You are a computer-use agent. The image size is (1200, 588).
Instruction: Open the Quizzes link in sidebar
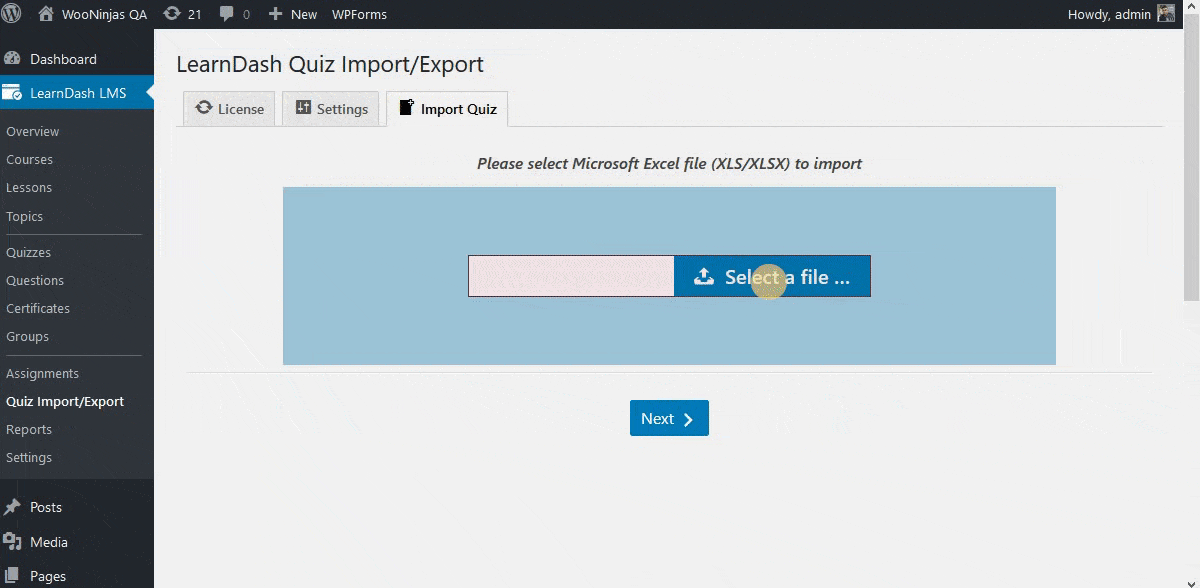click(x=29, y=252)
